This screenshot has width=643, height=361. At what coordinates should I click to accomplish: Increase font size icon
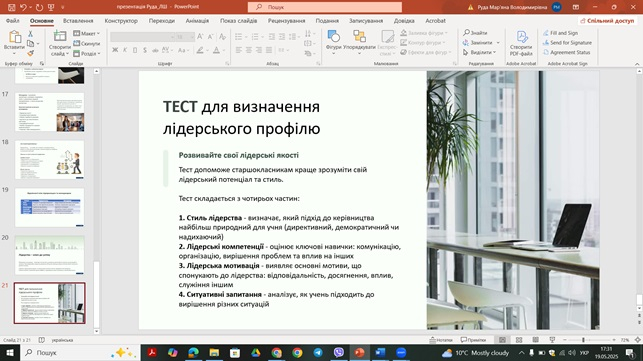coord(200,37)
